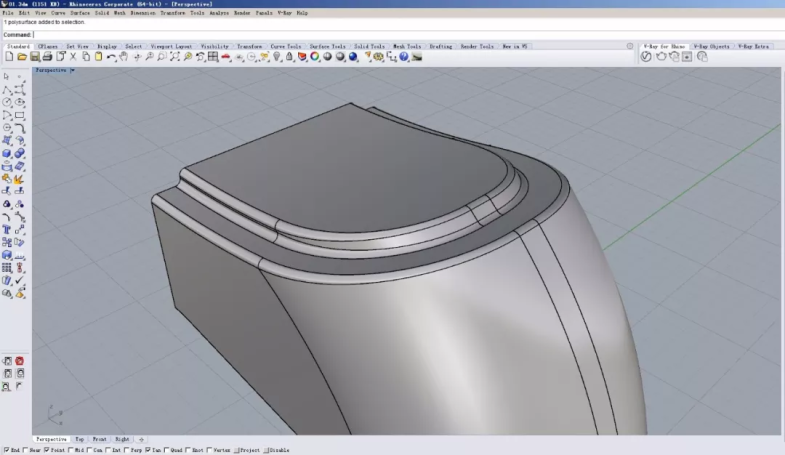Toggle the Tan osnap checkbox

click(x=149, y=451)
